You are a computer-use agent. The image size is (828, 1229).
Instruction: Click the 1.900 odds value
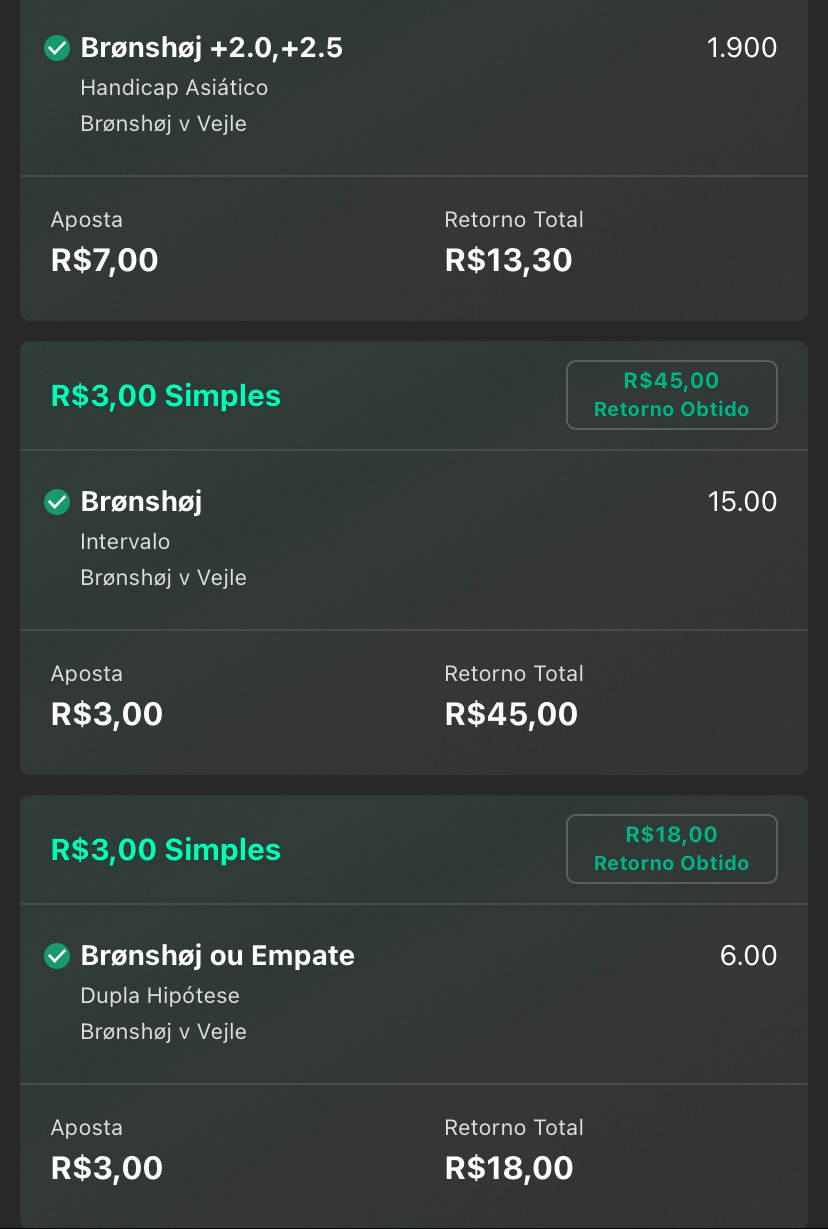742,48
